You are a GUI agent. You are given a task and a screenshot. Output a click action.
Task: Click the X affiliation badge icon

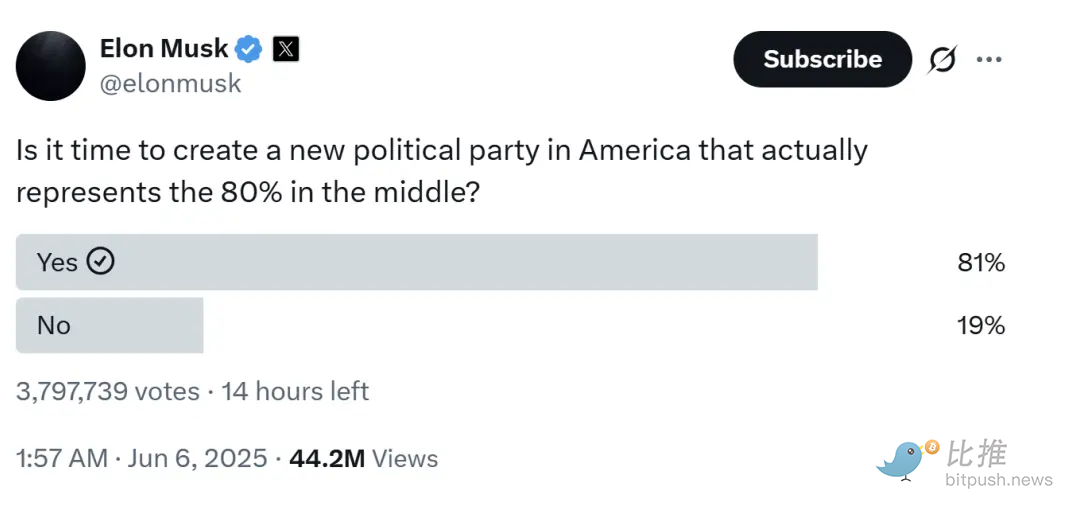click(x=285, y=48)
